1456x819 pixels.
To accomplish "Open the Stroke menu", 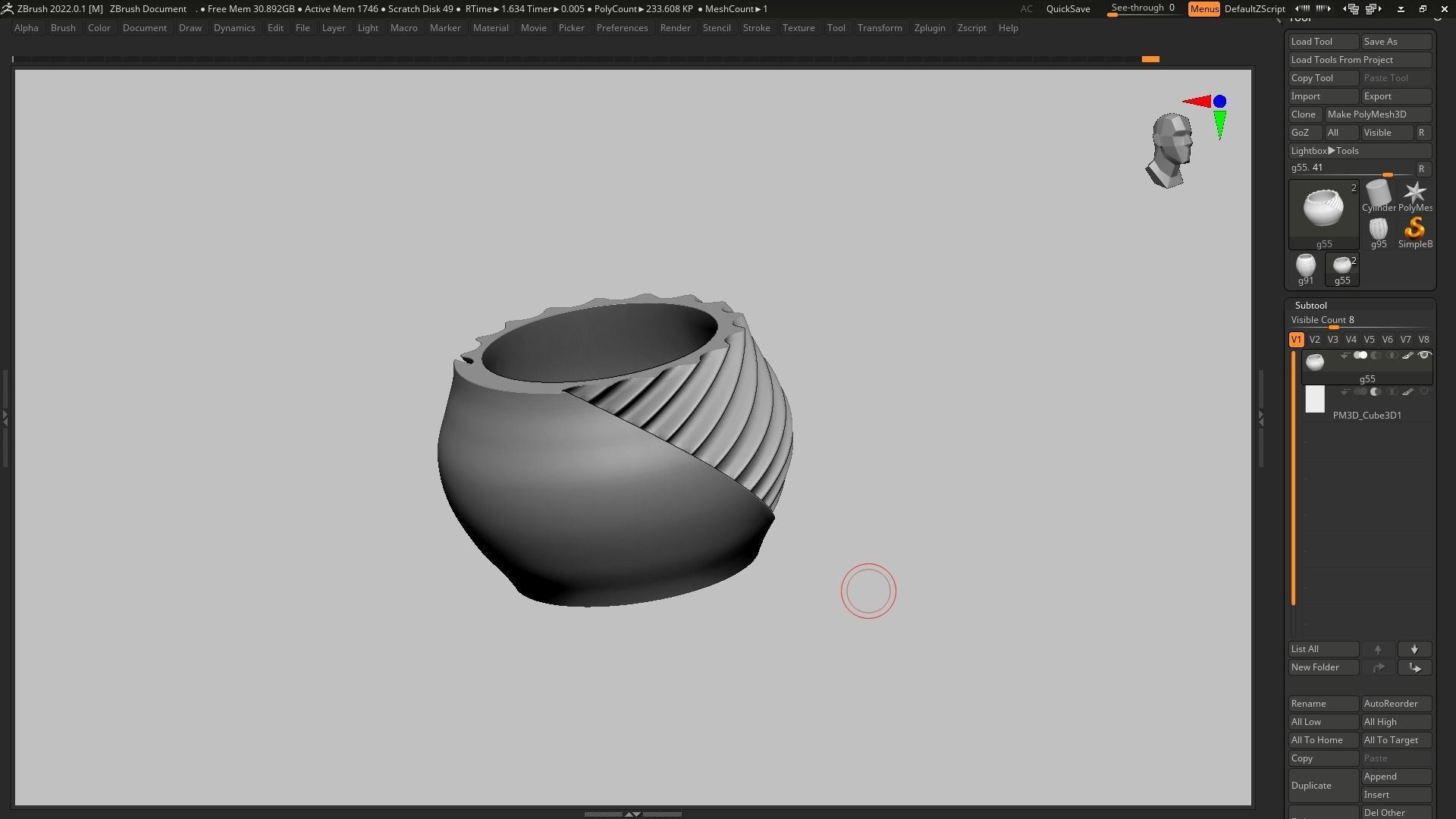I will coord(756,28).
